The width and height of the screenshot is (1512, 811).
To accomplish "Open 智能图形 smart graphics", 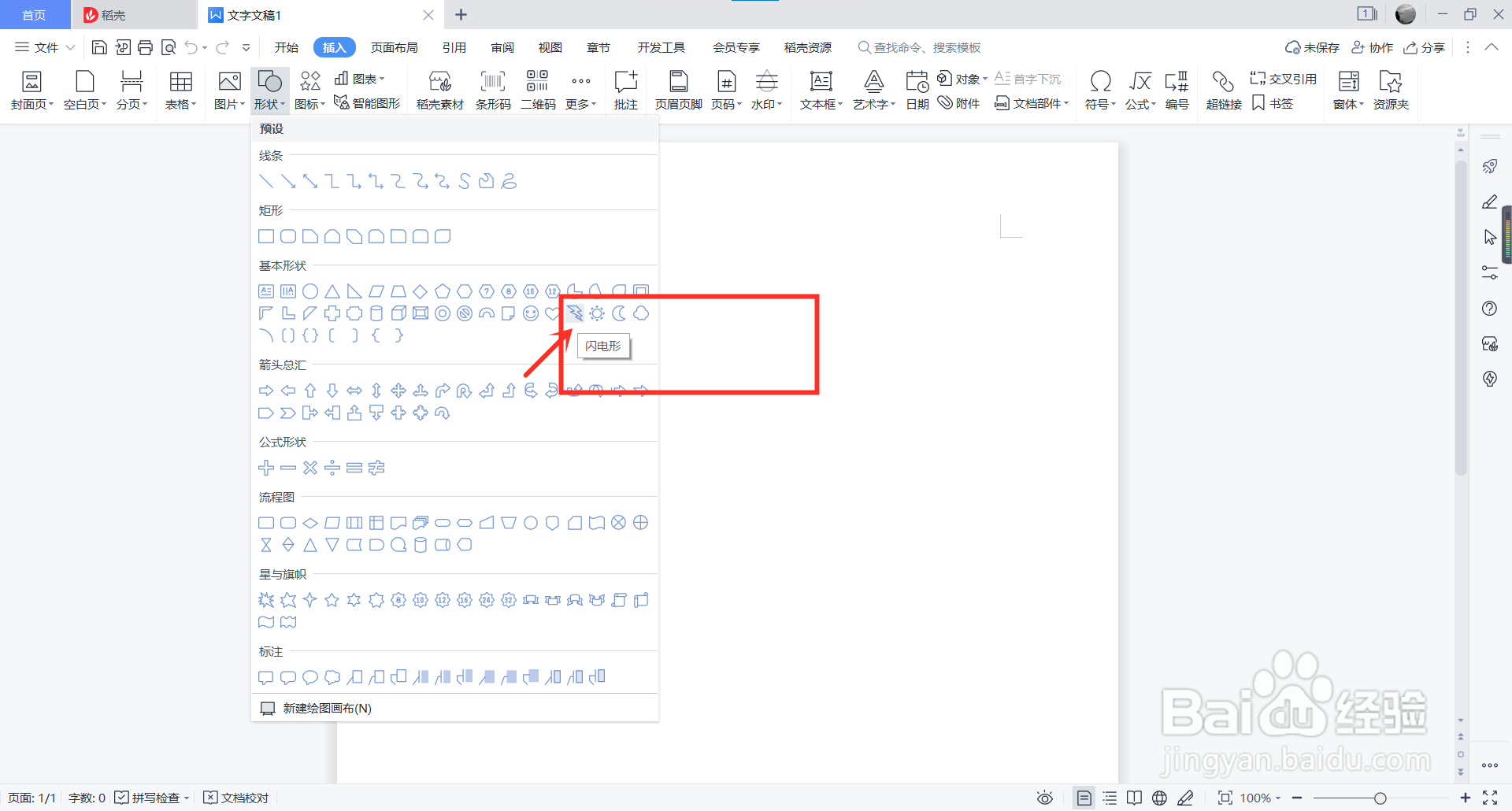I will pyautogui.click(x=367, y=103).
